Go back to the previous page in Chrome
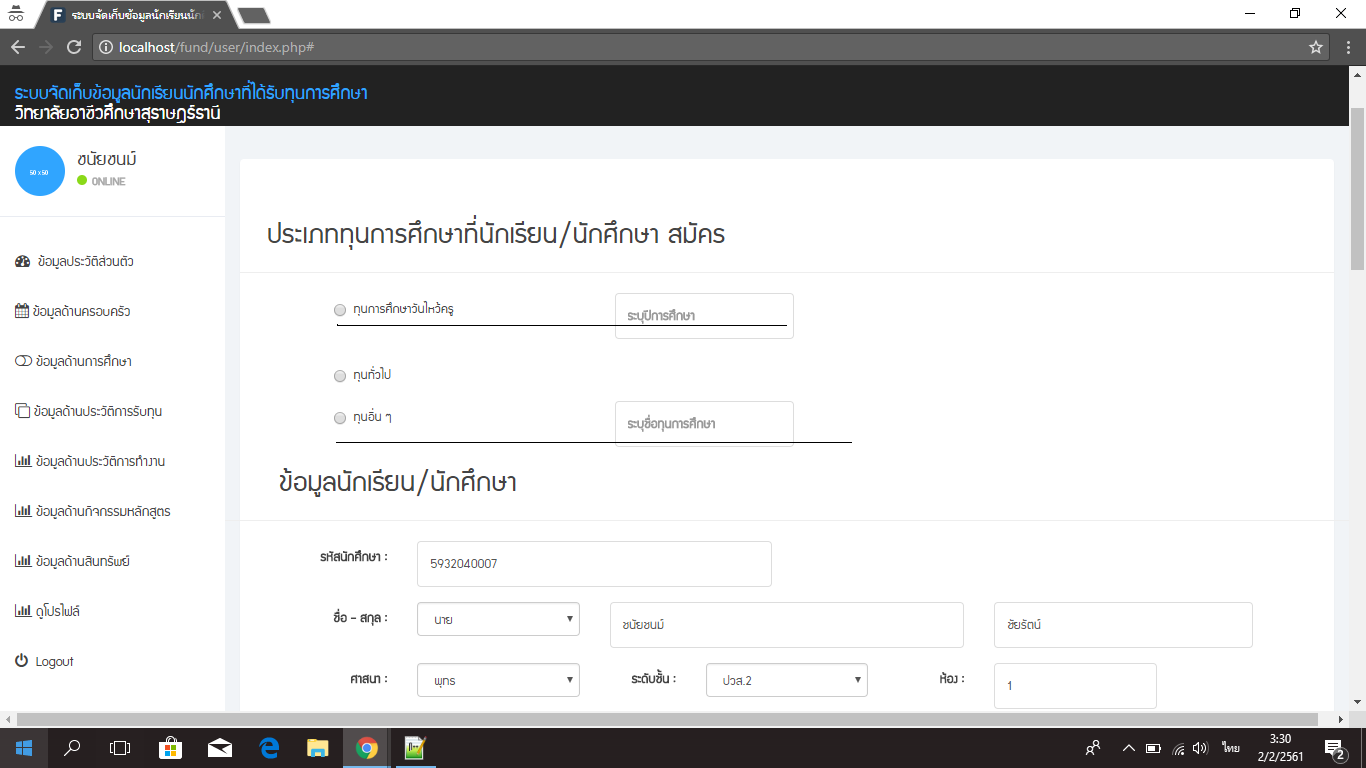1366x768 pixels. [x=17, y=47]
